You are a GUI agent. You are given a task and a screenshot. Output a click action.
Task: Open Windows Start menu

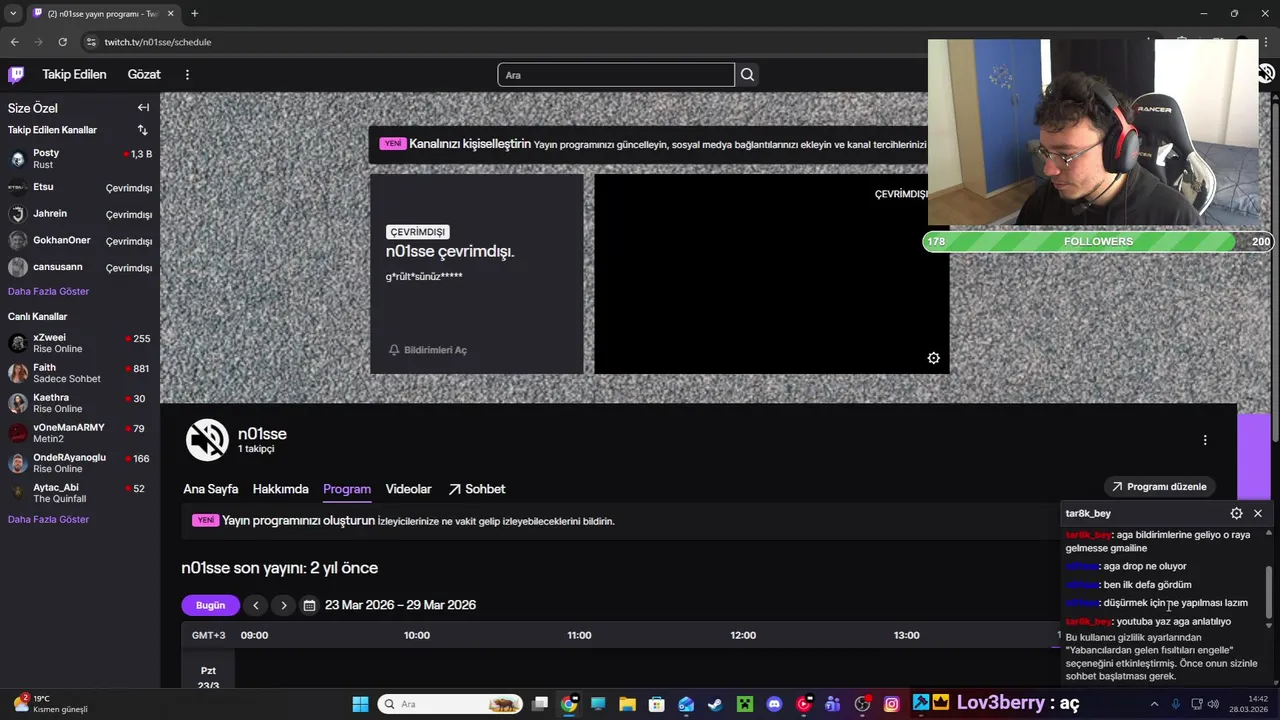click(x=360, y=704)
